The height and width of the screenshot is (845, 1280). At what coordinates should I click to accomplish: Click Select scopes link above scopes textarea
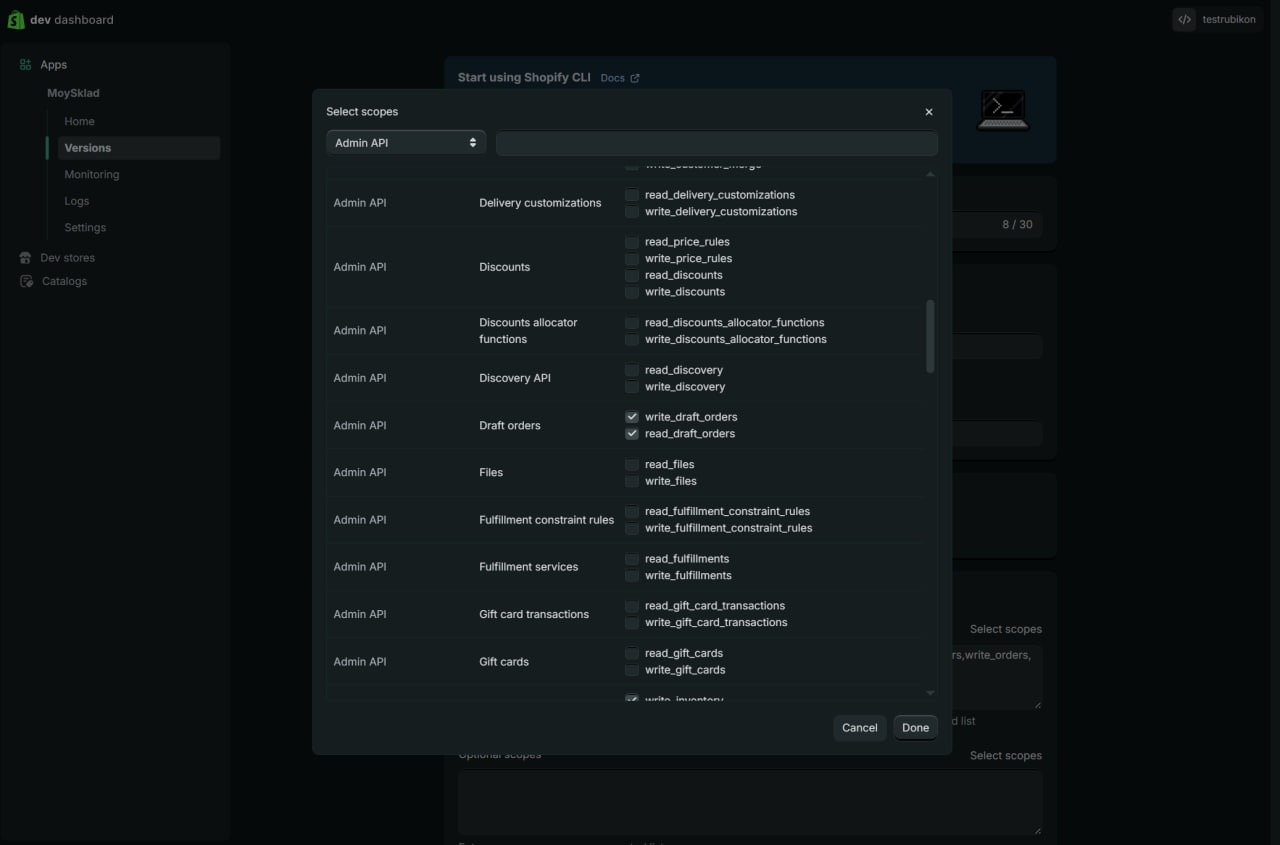coord(1006,629)
